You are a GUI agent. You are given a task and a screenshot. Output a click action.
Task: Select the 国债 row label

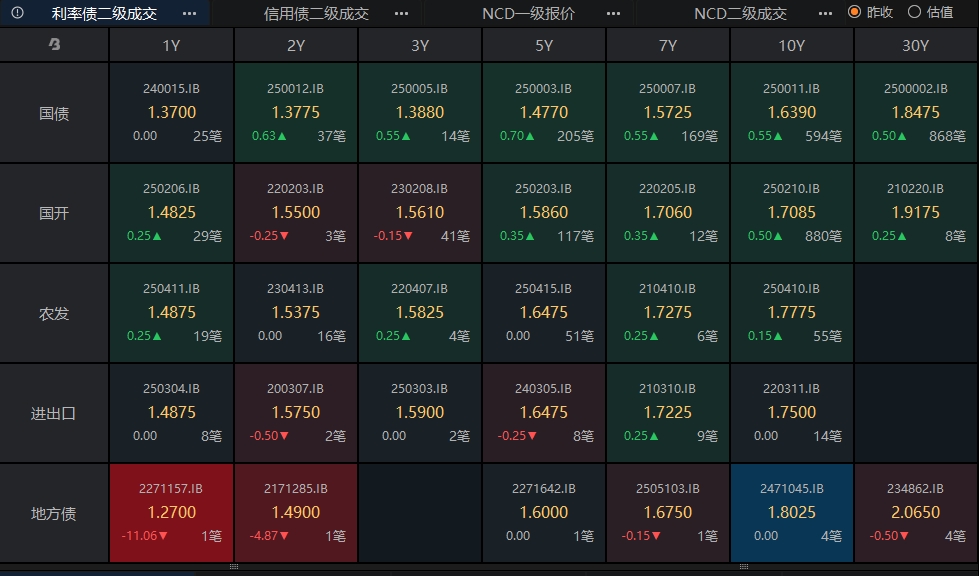coord(54,113)
